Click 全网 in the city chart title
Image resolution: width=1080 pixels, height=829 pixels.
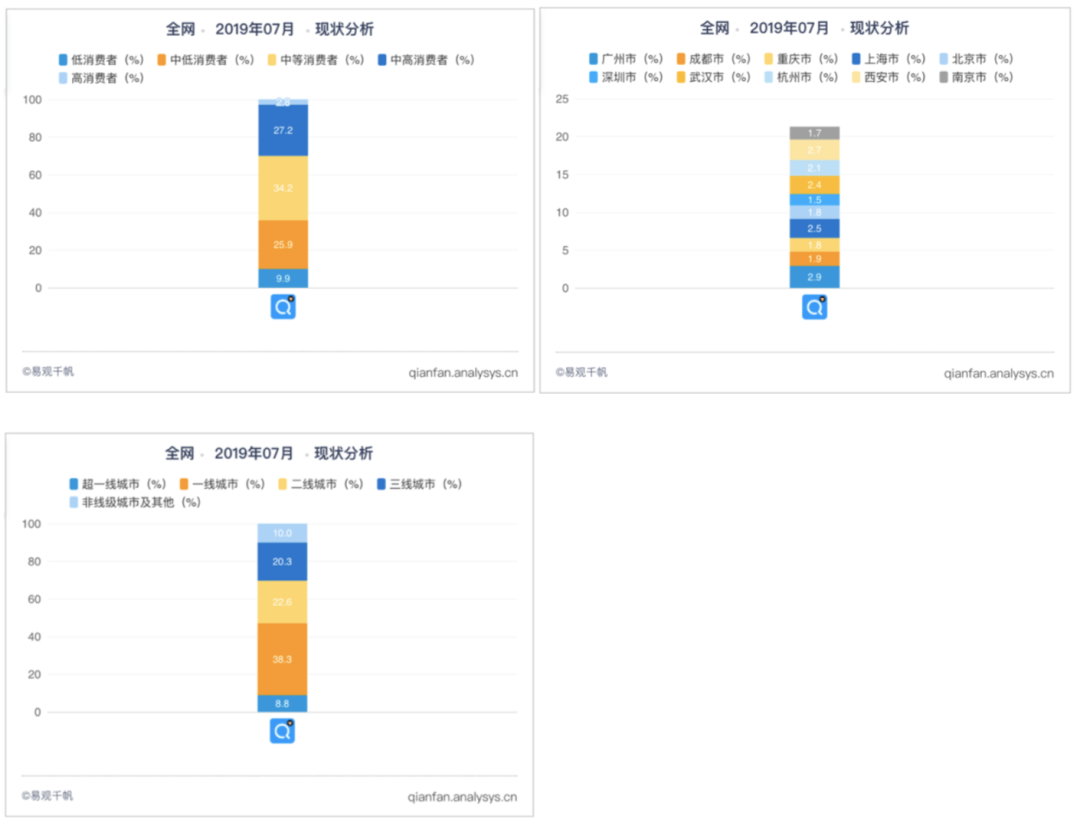(715, 28)
